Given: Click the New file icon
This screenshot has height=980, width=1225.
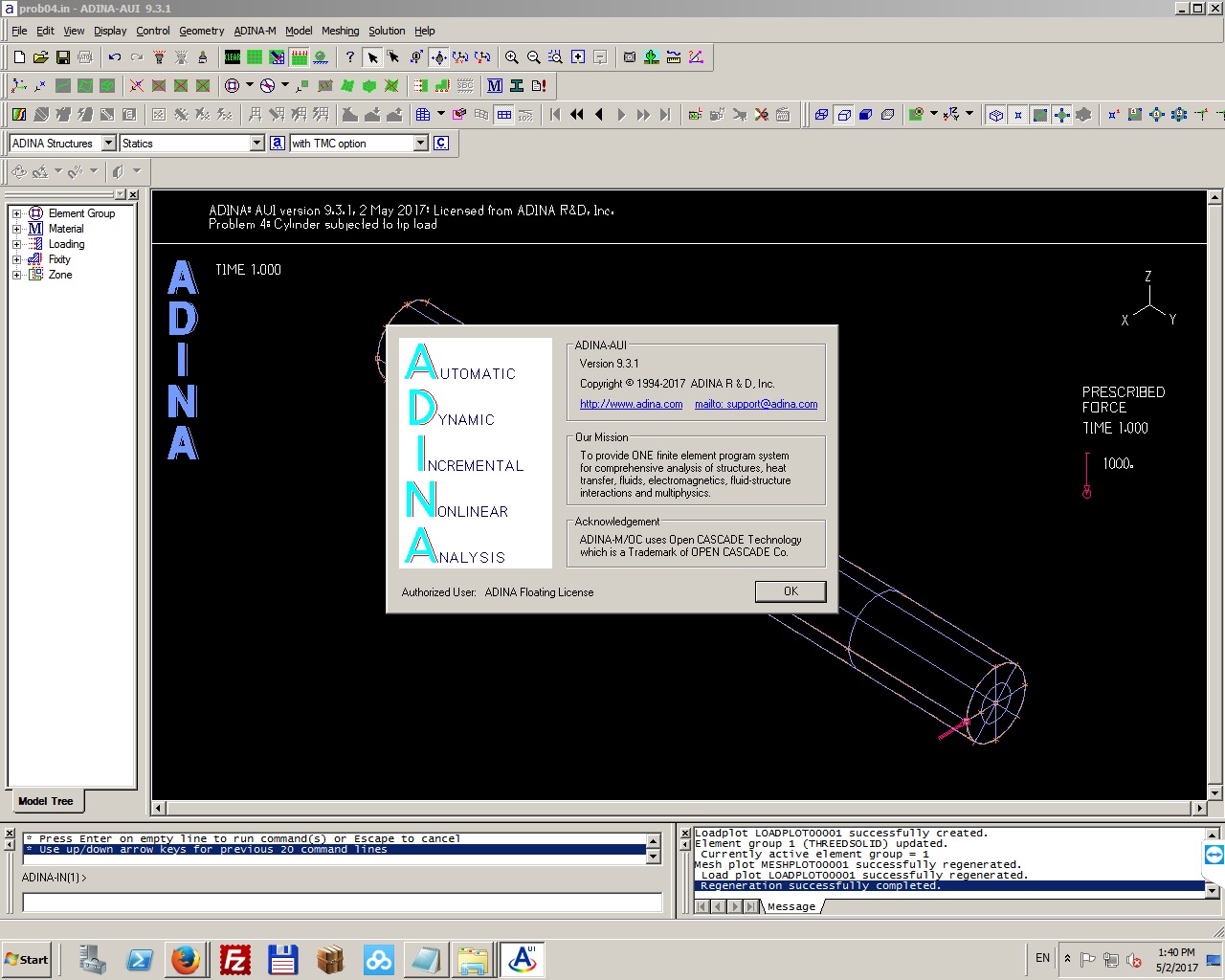Looking at the screenshot, I should coord(19,57).
